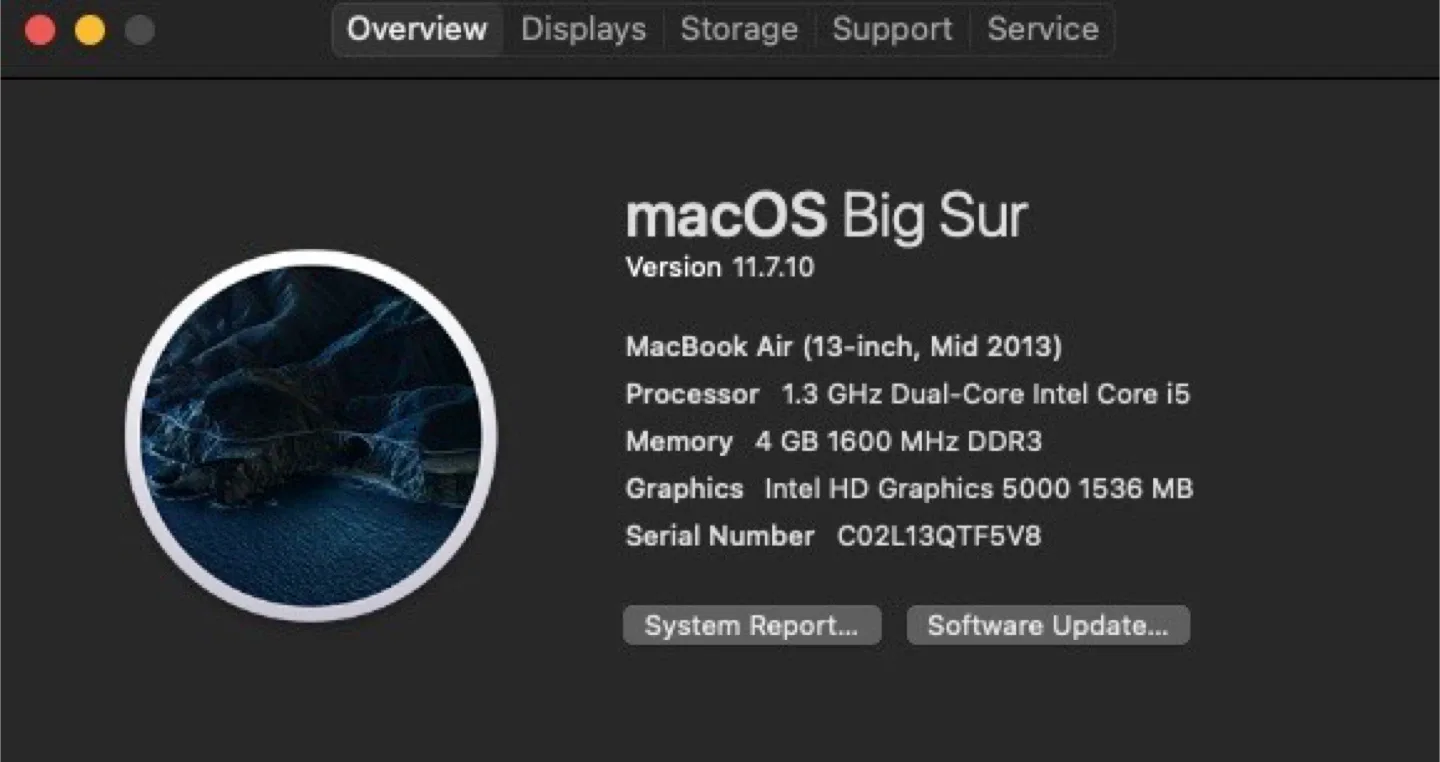Click the Serial Number label
Viewport: 1440px width, 762px height.
719,536
